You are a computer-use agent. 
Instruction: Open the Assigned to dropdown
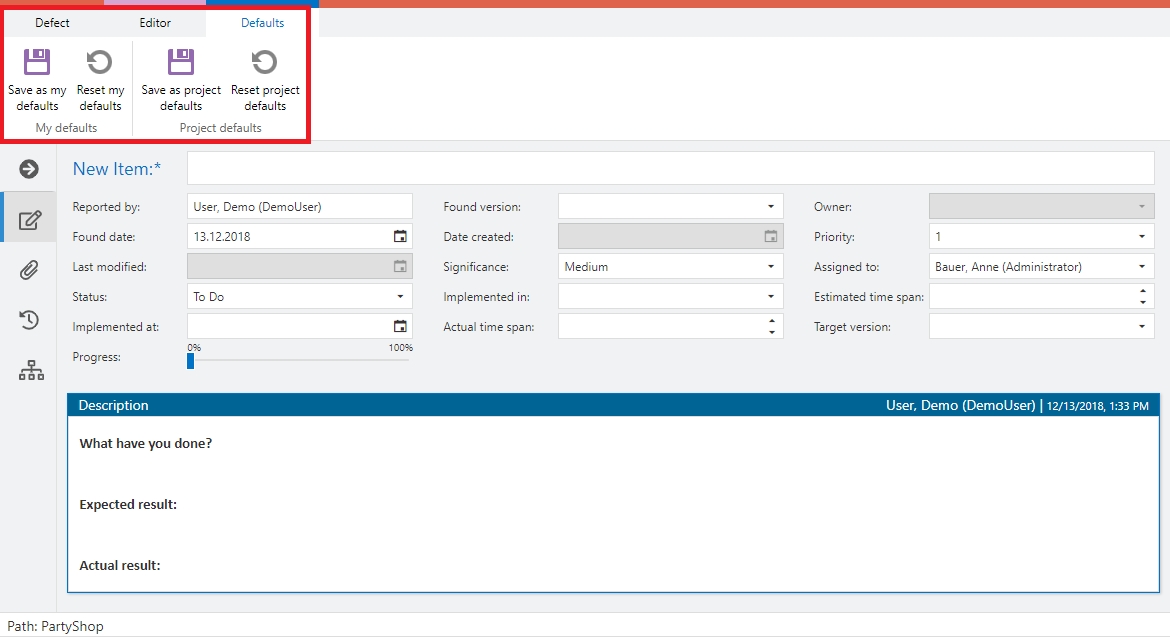tap(1142, 267)
